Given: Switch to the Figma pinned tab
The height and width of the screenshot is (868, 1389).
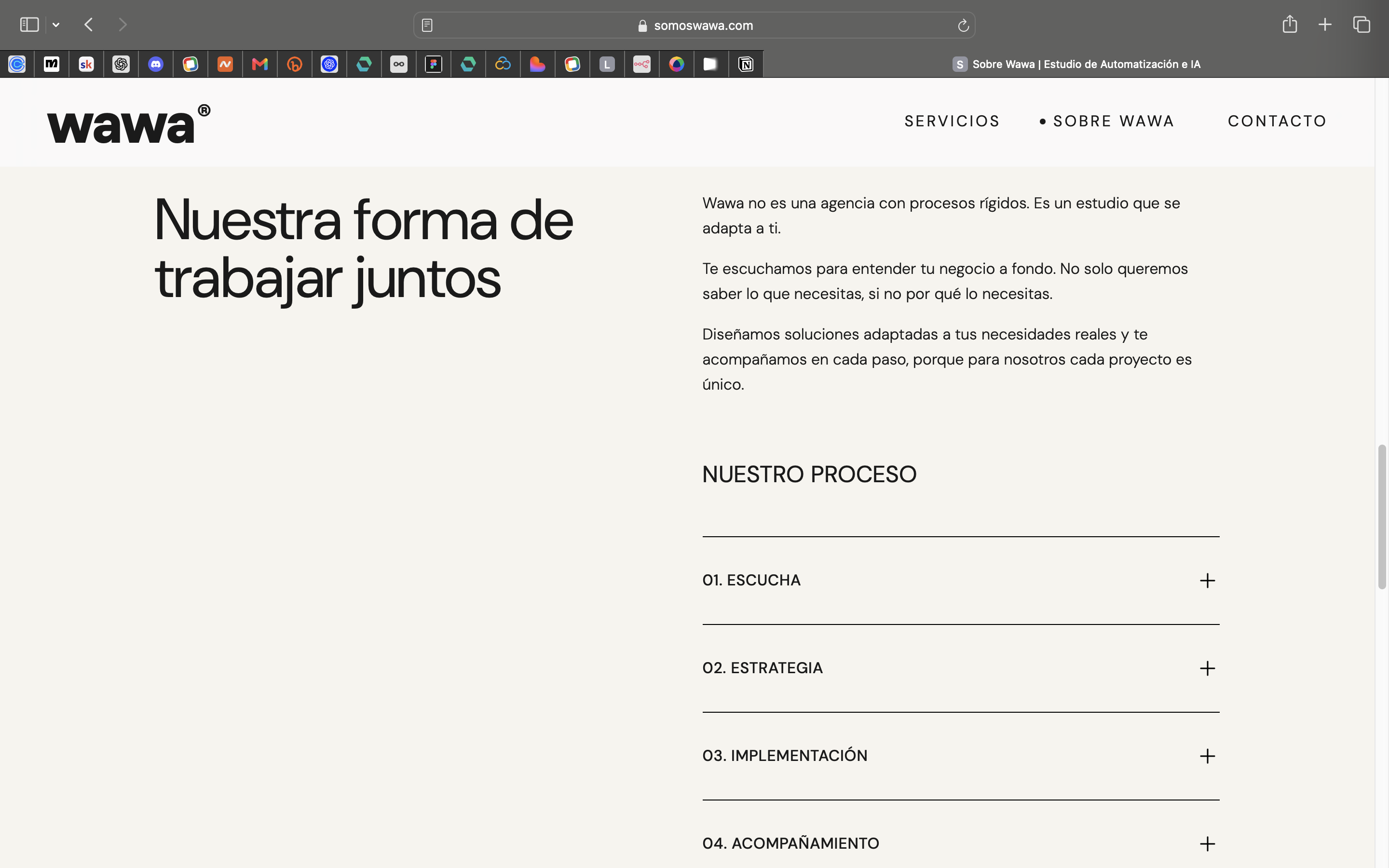Looking at the screenshot, I should tap(434, 64).
